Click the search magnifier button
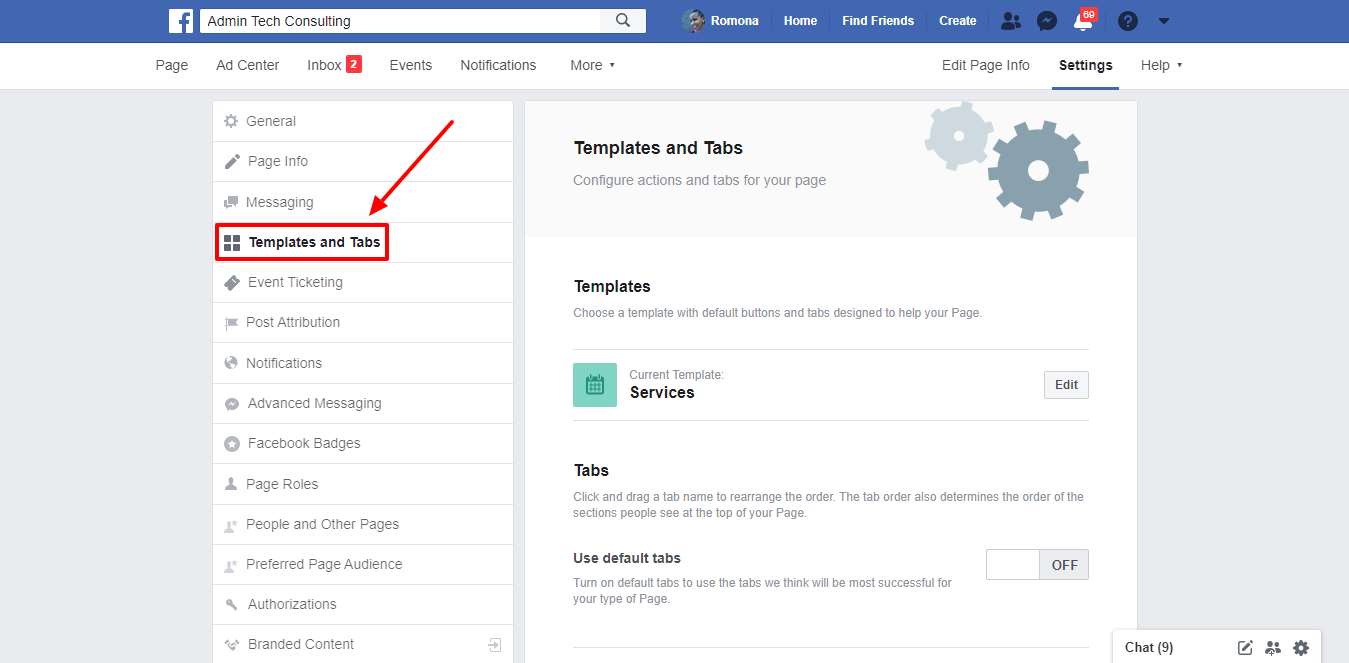 click(x=623, y=20)
